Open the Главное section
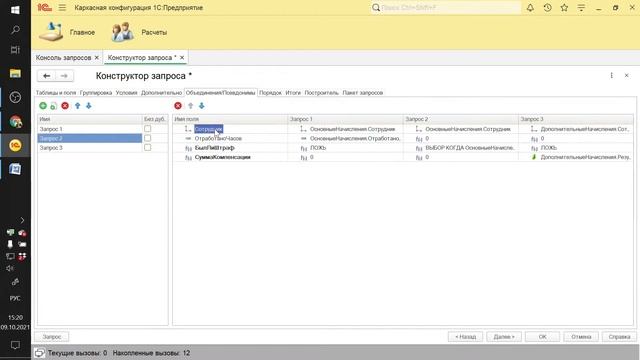 (x=67, y=32)
